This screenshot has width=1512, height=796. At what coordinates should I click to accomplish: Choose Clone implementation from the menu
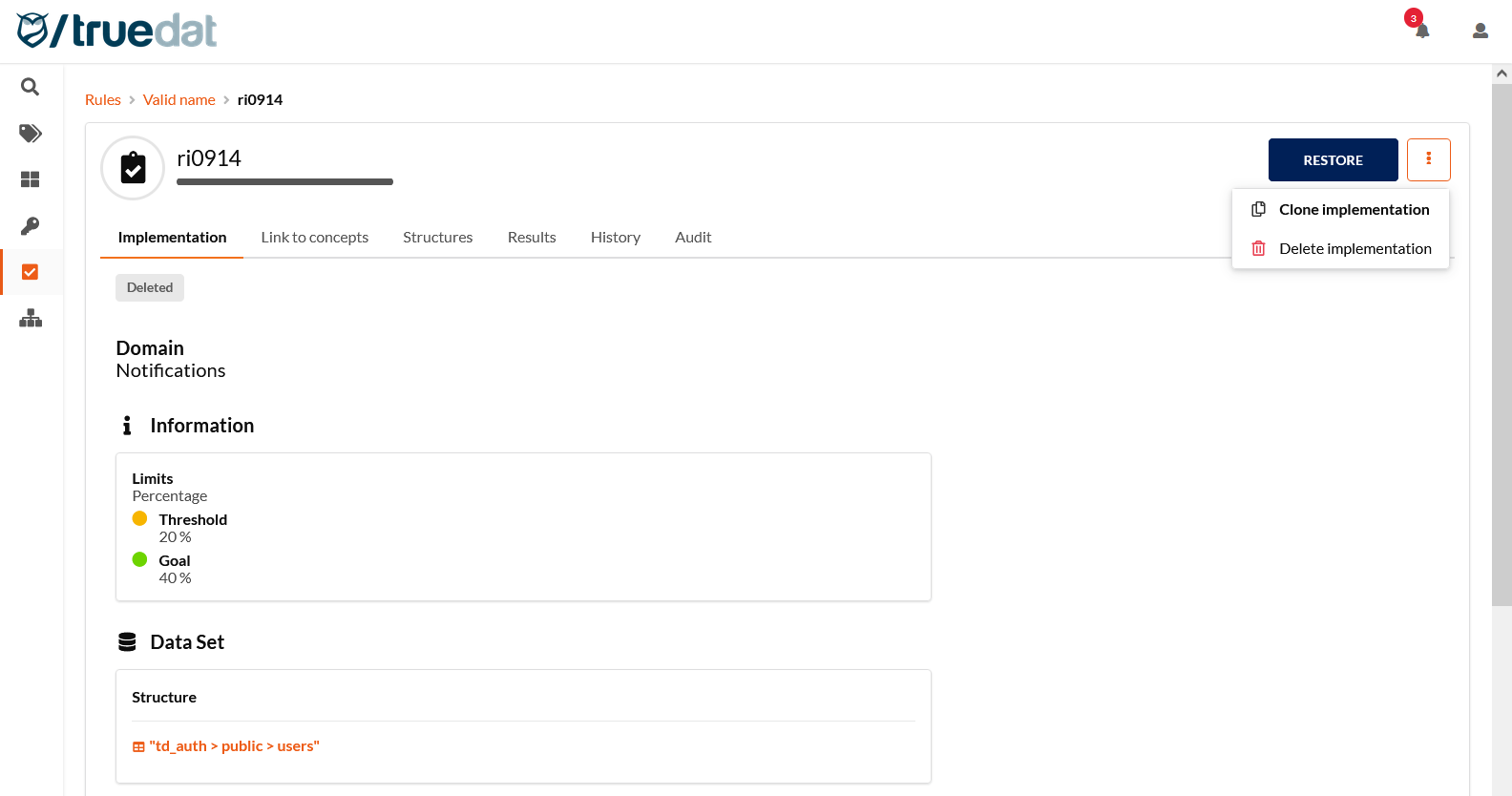(1353, 210)
